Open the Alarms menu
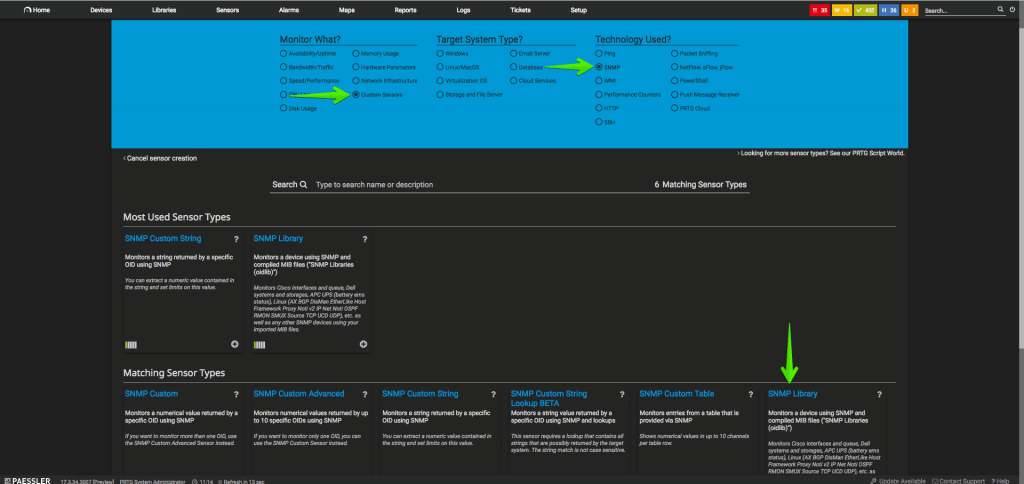1024x484 pixels. pyautogui.click(x=289, y=10)
